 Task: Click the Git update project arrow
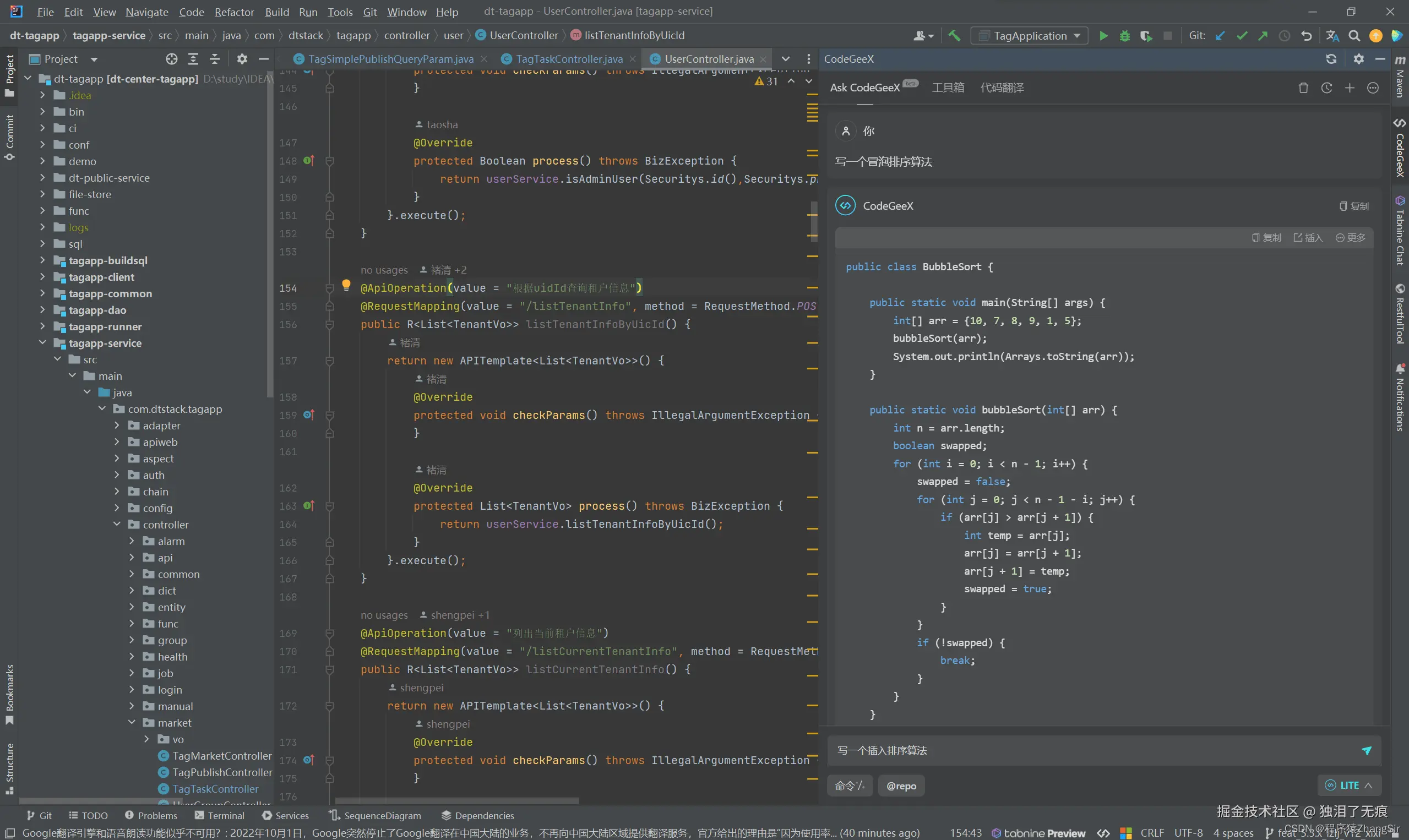point(1221,36)
